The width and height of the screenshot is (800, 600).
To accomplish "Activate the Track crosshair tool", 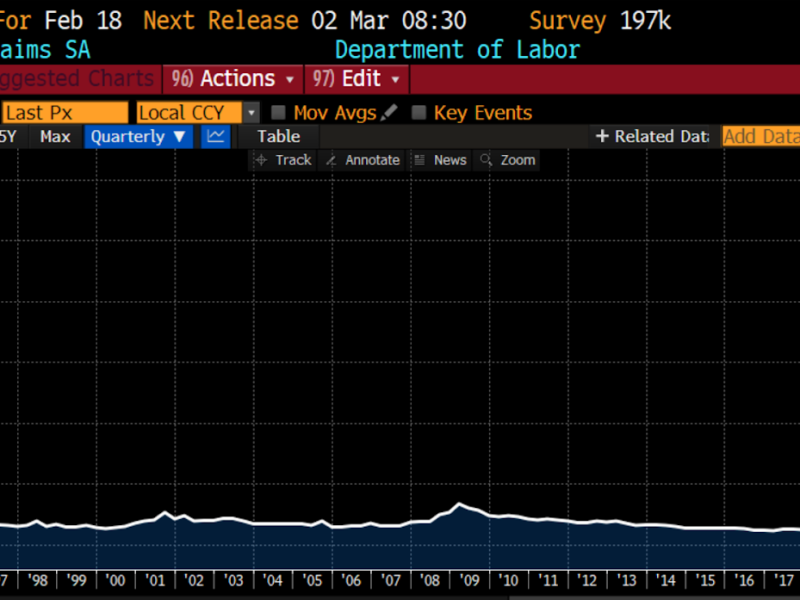I will [284, 160].
